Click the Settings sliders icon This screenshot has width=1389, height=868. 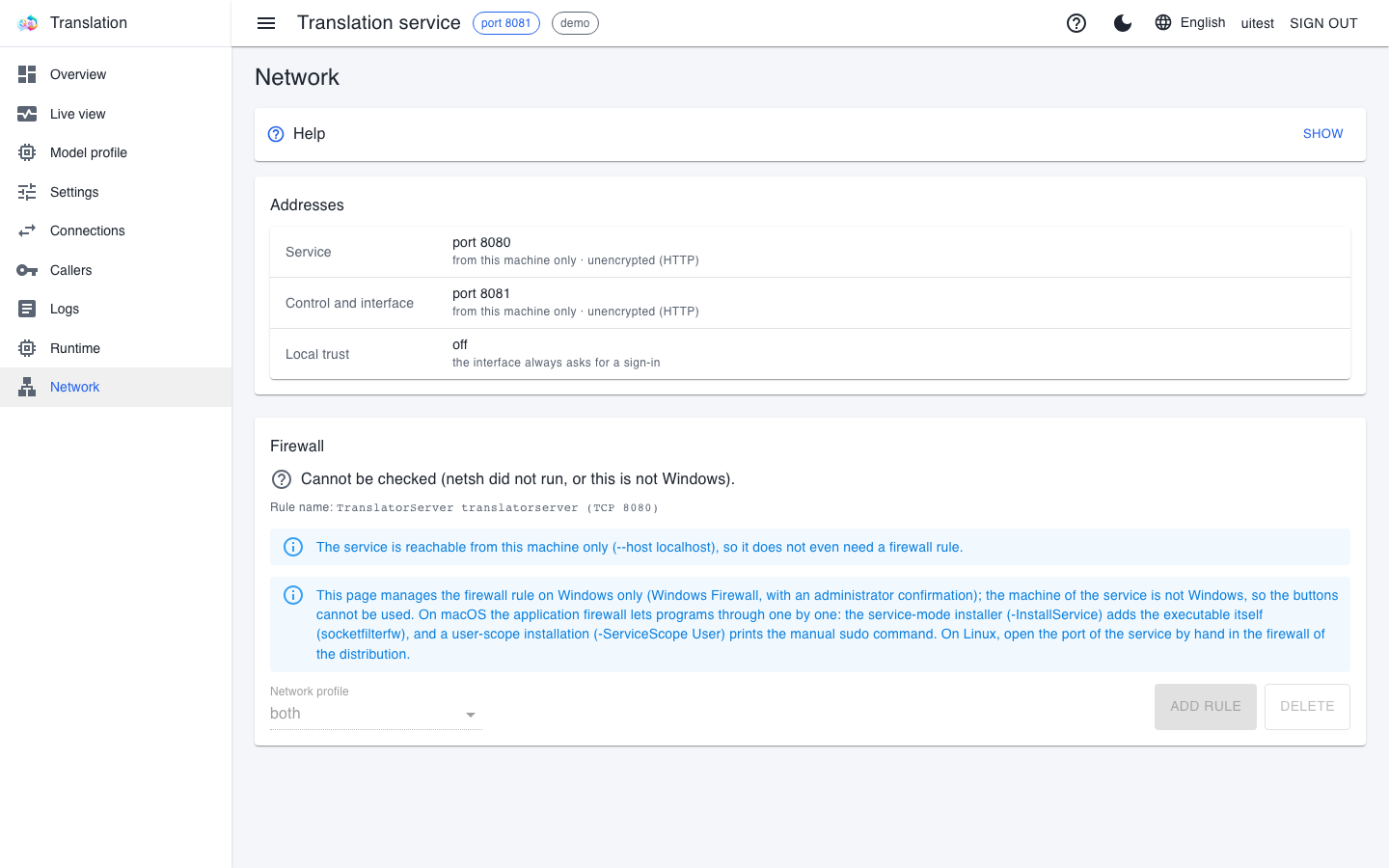(x=27, y=192)
